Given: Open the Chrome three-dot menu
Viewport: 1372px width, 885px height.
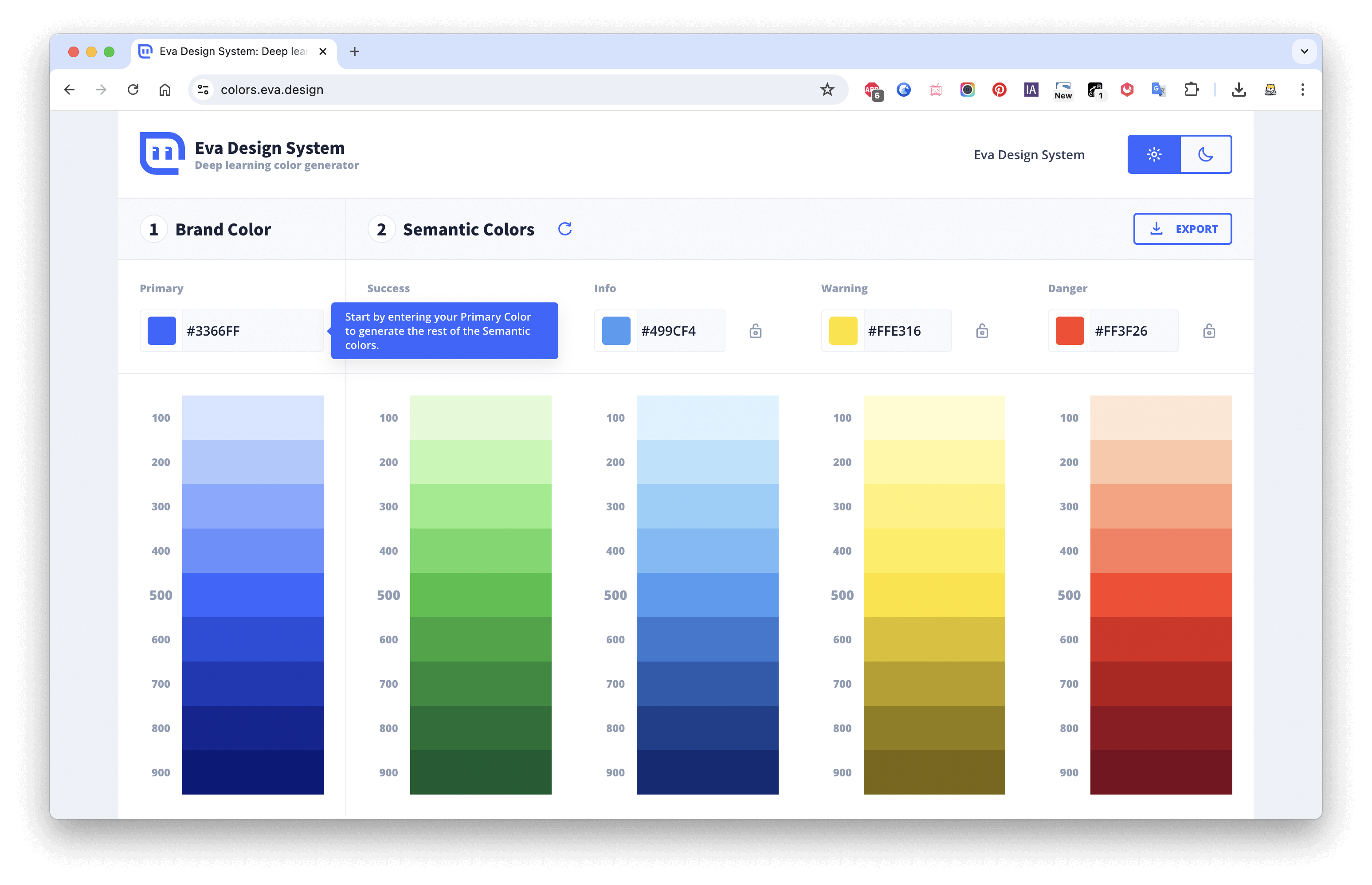Looking at the screenshot, I should (1302, 90).
